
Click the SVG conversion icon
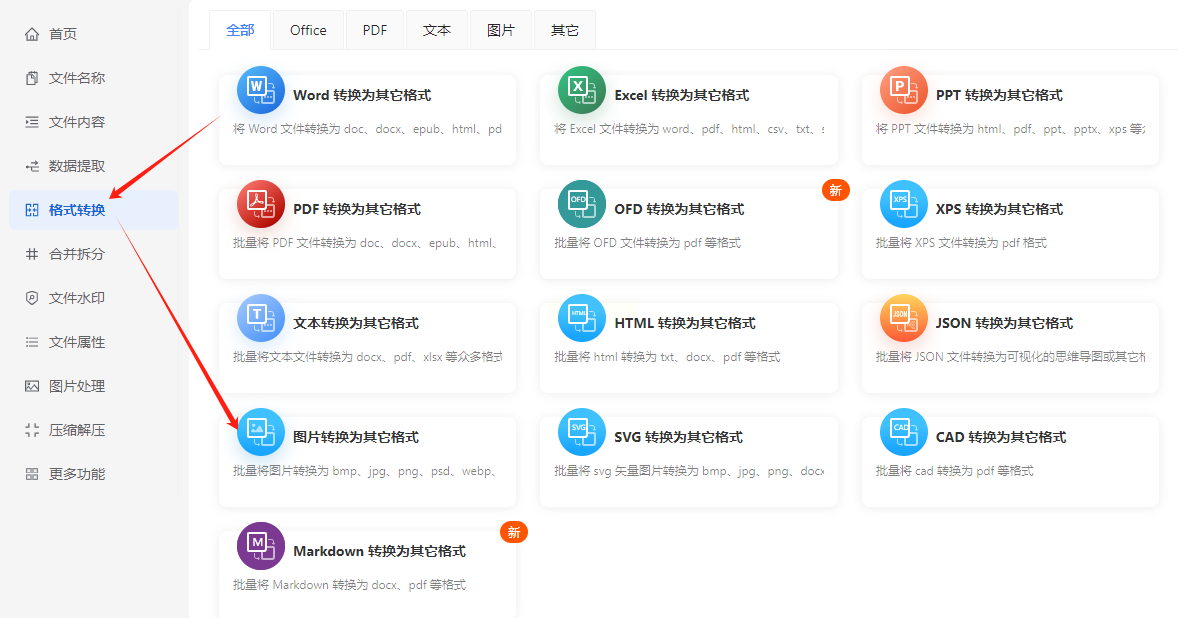(581, 433)
